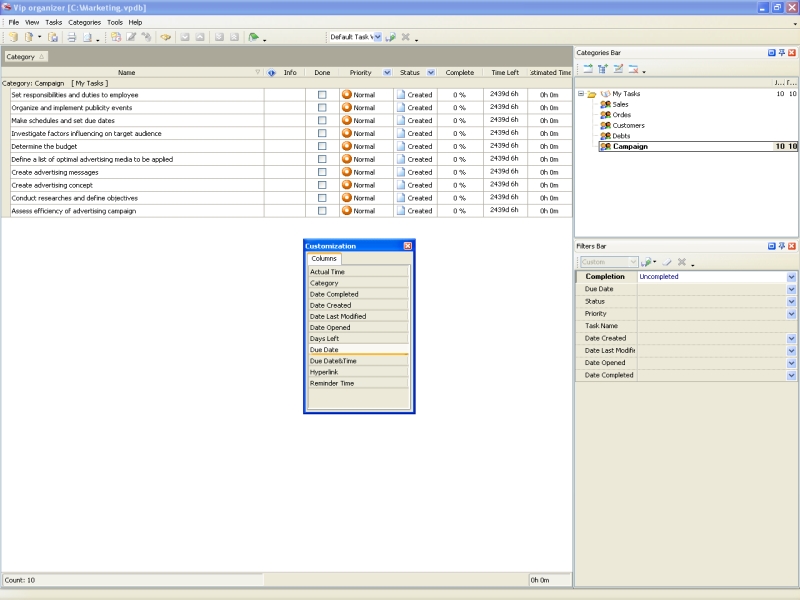Expand the Default Task view combo box
This screenshot has width=800, height=600.
pyautogui.click(x=377, y=37)
